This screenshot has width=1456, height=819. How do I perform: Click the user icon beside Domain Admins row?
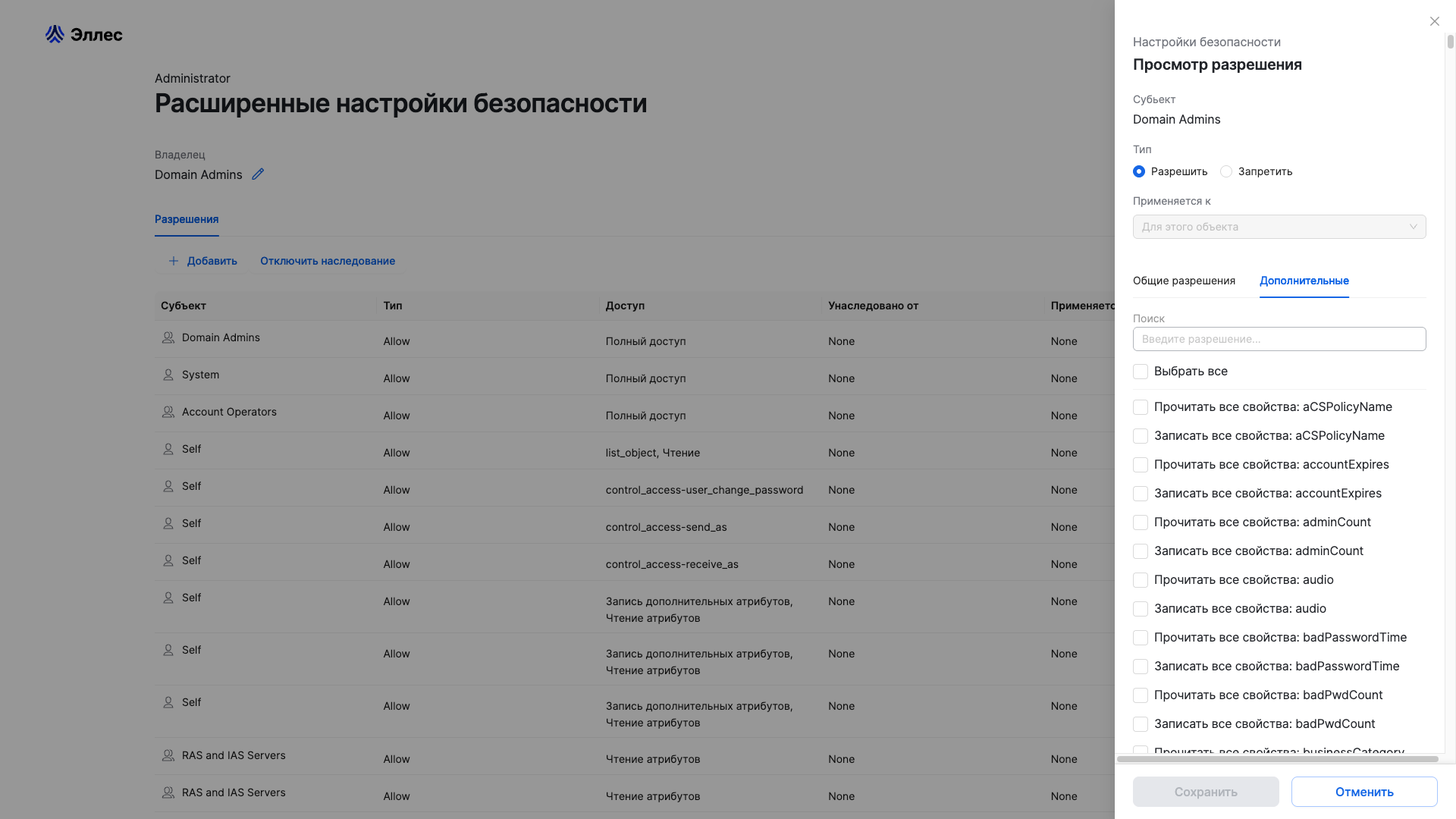pyautogui.click(x=168, y=337)
